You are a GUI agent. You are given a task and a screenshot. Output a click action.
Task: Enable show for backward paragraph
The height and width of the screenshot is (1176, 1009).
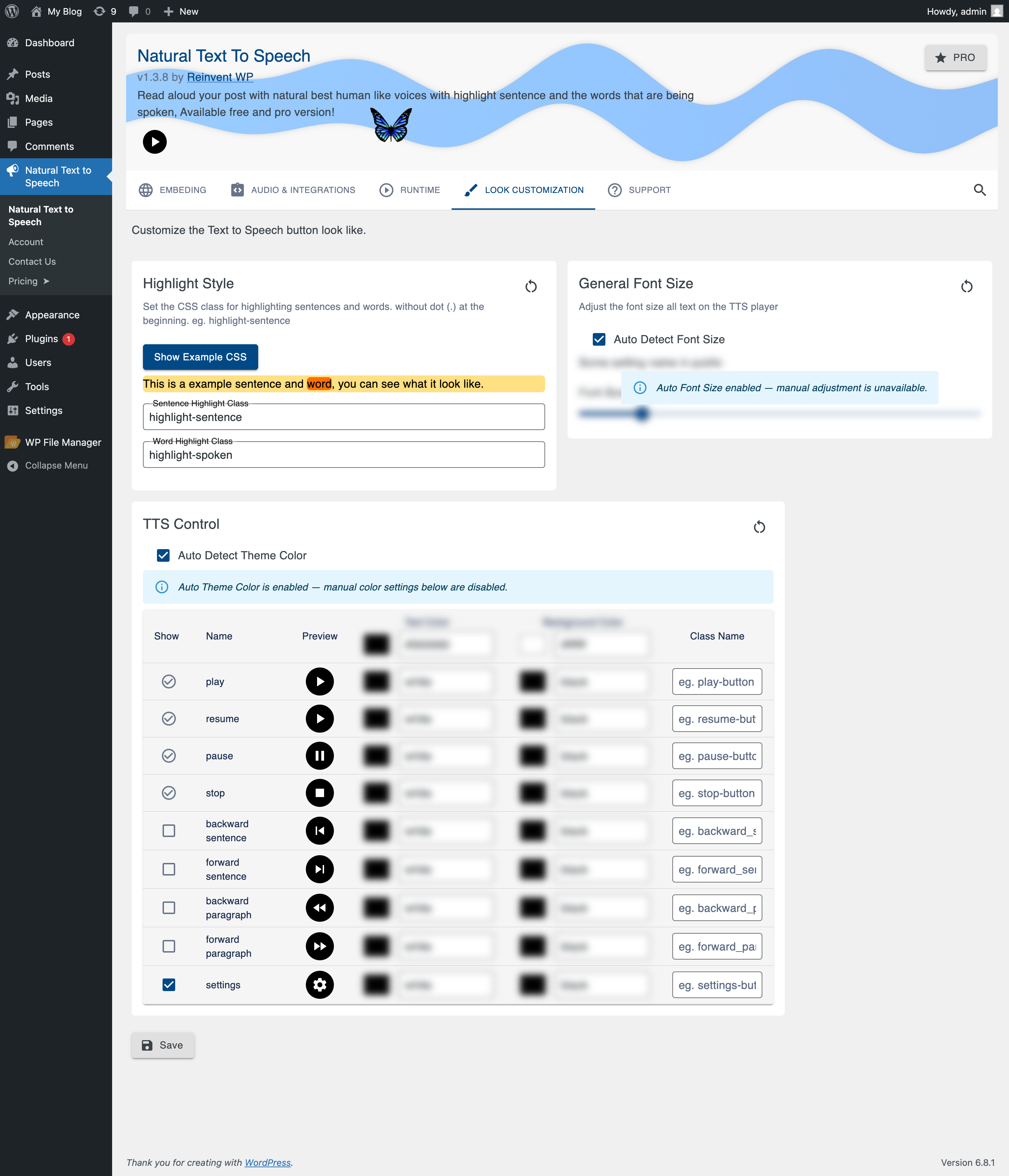[169, 908]
